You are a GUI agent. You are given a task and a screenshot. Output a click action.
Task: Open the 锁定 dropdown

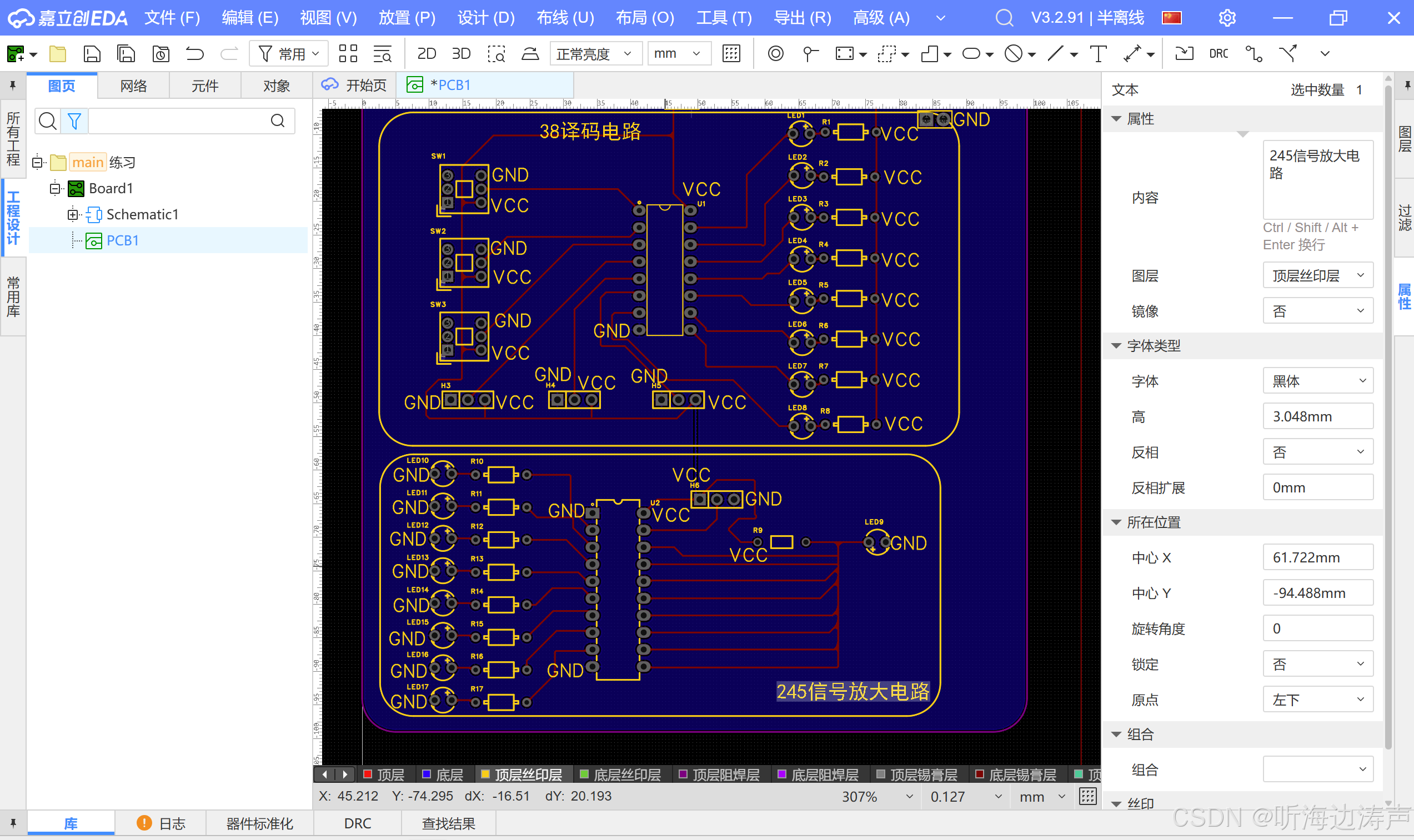pyautogui.click(x=1317, y=664)
